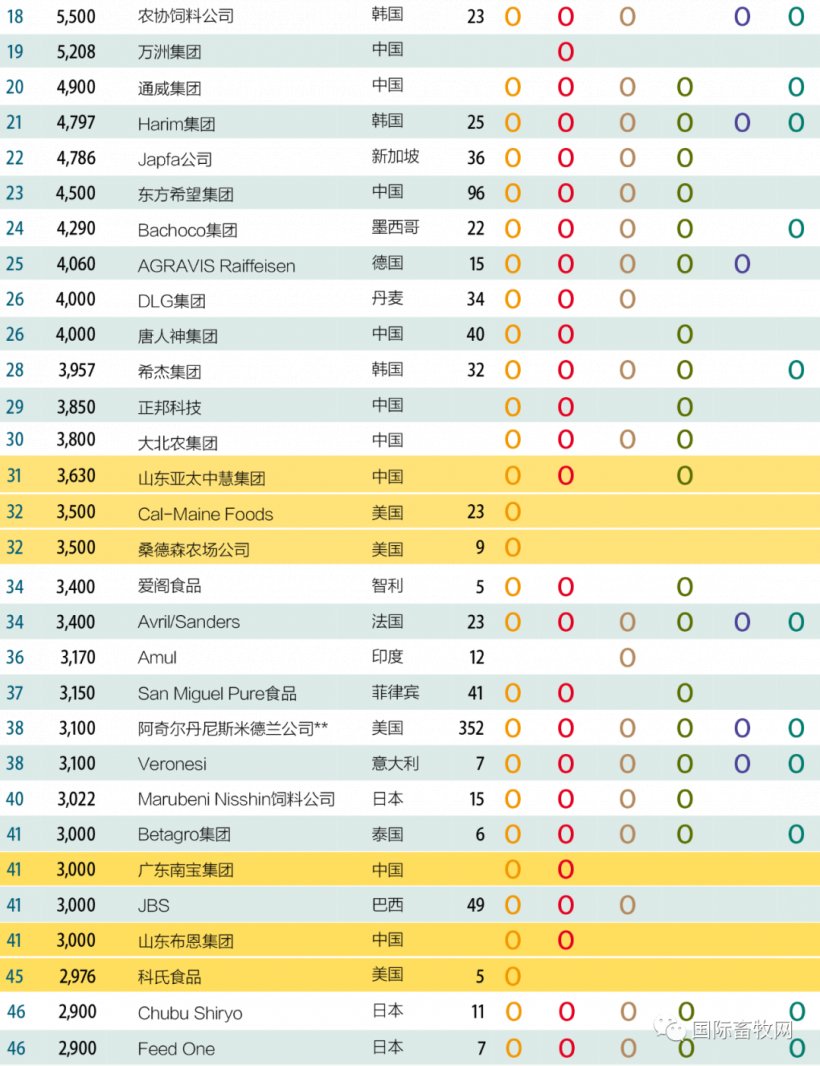Select the volume figure 5,208
820x1066 pixels.
coord(76,52)
